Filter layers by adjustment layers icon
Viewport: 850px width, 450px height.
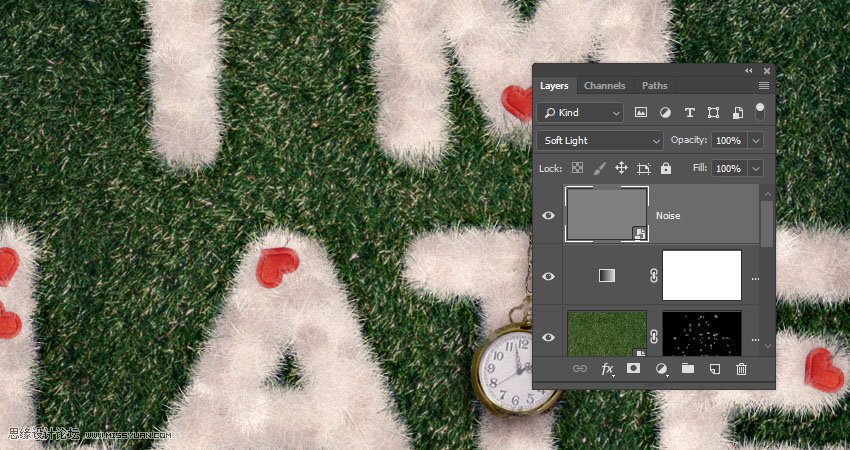[665, 113]
